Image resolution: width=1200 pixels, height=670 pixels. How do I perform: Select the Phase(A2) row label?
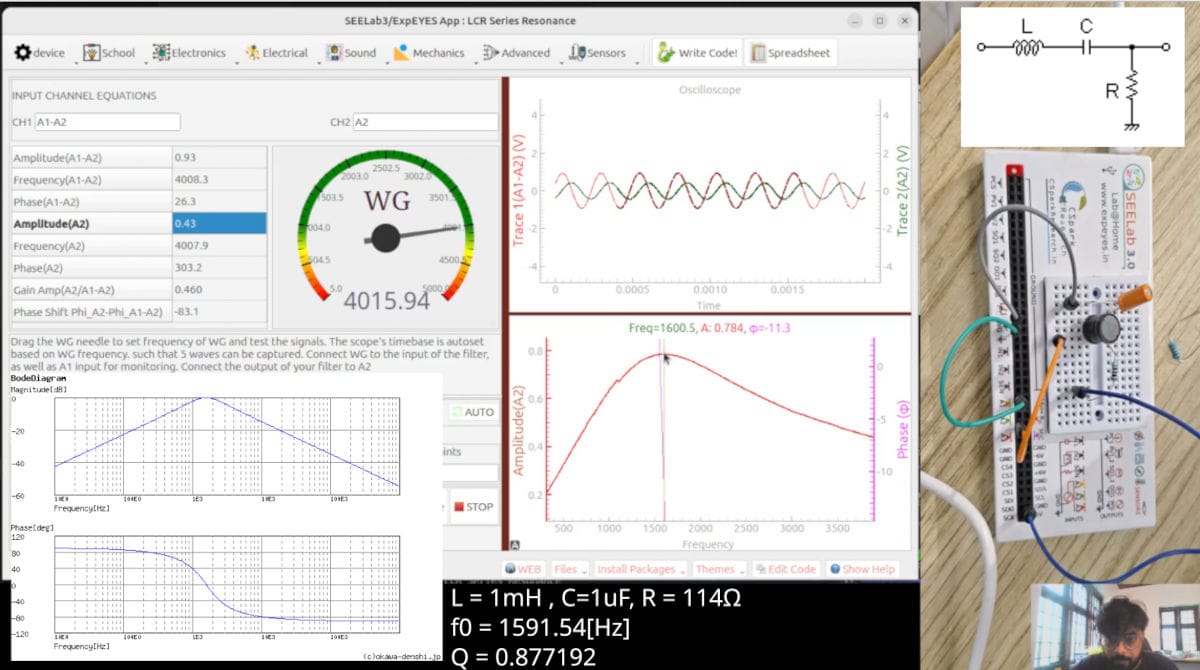[91, 268]
